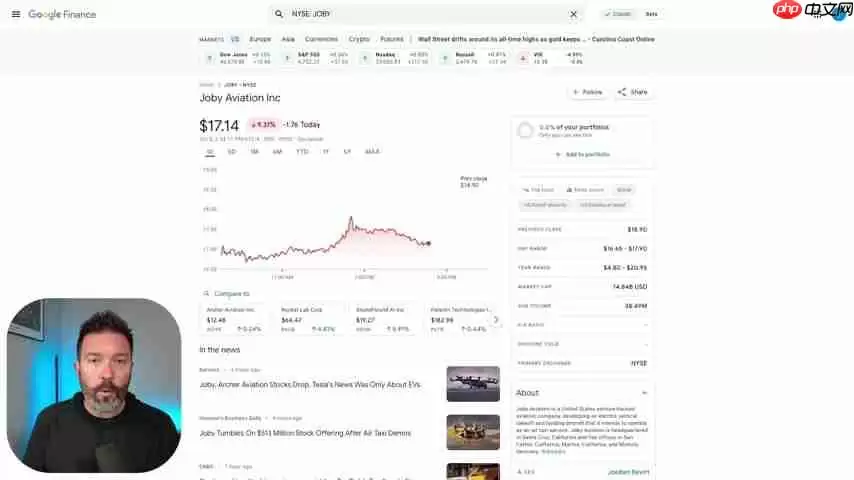854x480 pixels.
Task: Focus the NYSE: JOBY search field
Action: coord(425,14)
